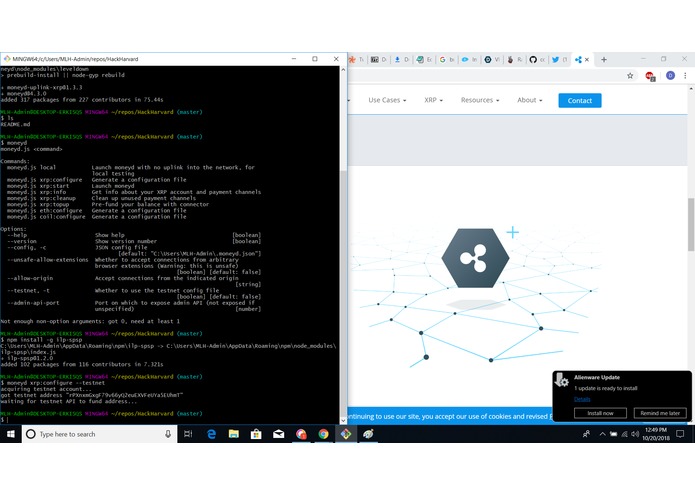
Task: Click 'waiting for testnet API to fund address...'
Action: point(69,401)
